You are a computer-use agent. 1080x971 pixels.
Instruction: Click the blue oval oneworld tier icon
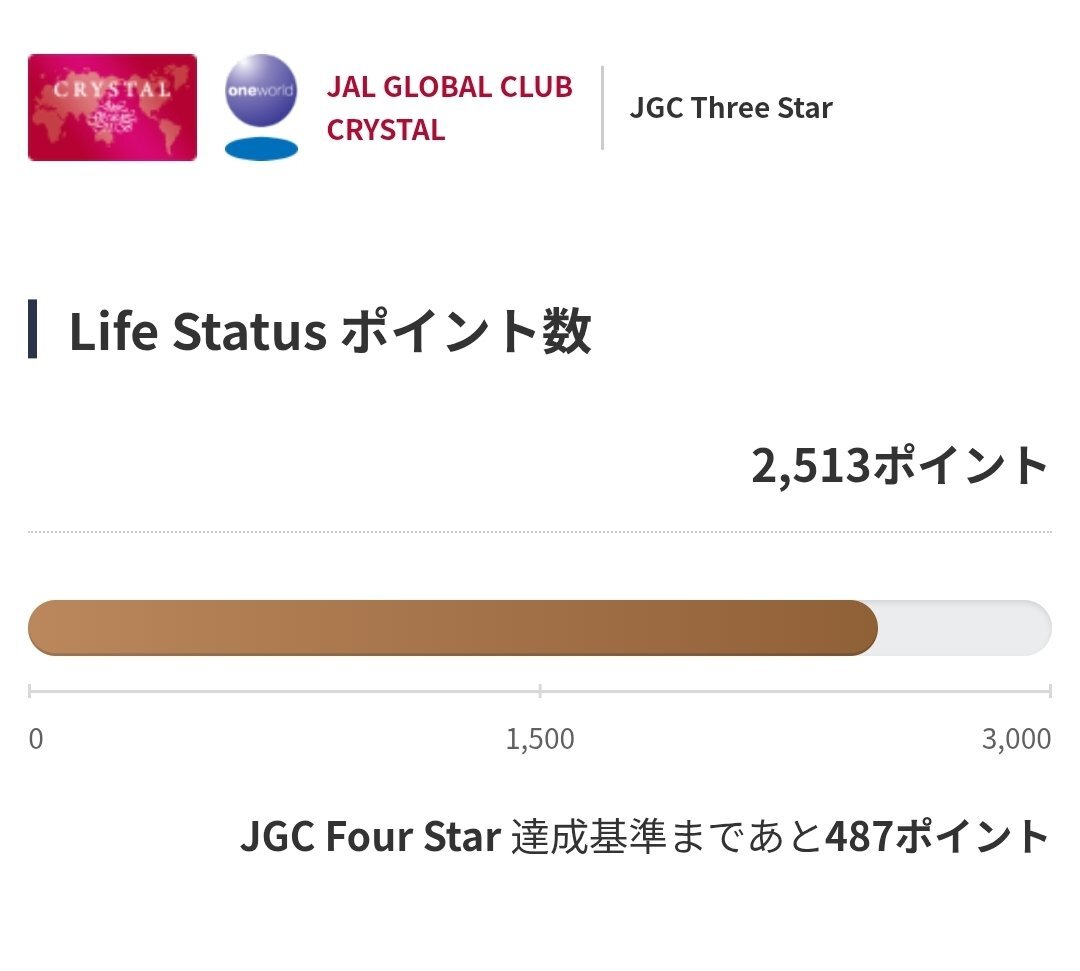click(261, 149)
